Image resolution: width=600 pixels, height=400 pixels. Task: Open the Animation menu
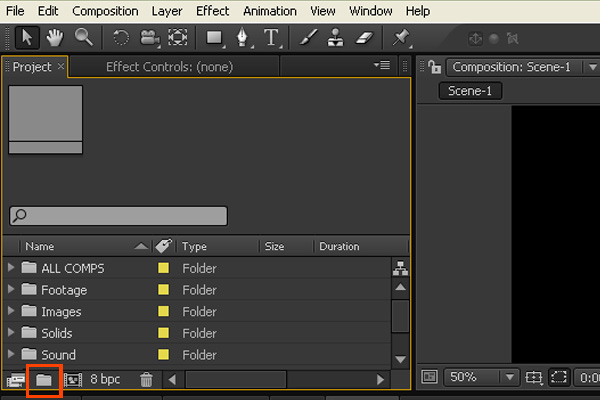pos(270,11)
